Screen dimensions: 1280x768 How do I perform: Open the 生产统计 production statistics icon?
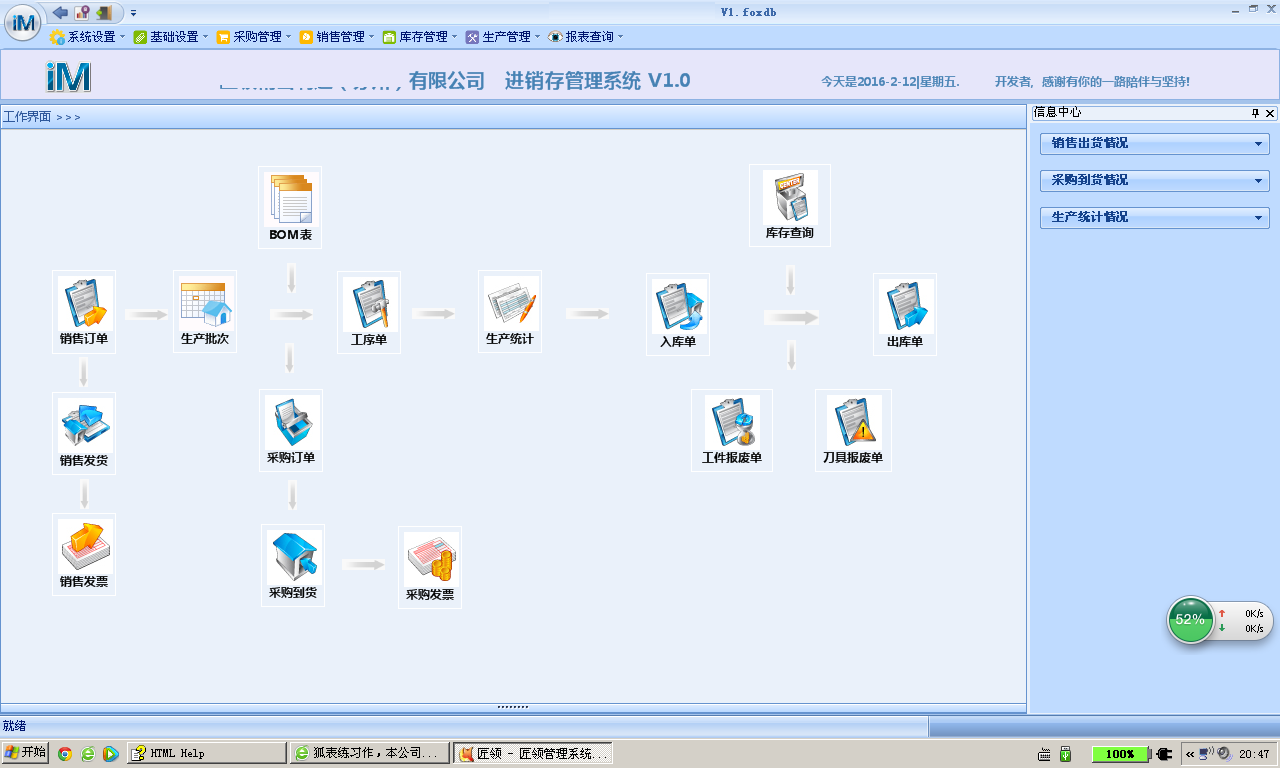click(510, 305)
